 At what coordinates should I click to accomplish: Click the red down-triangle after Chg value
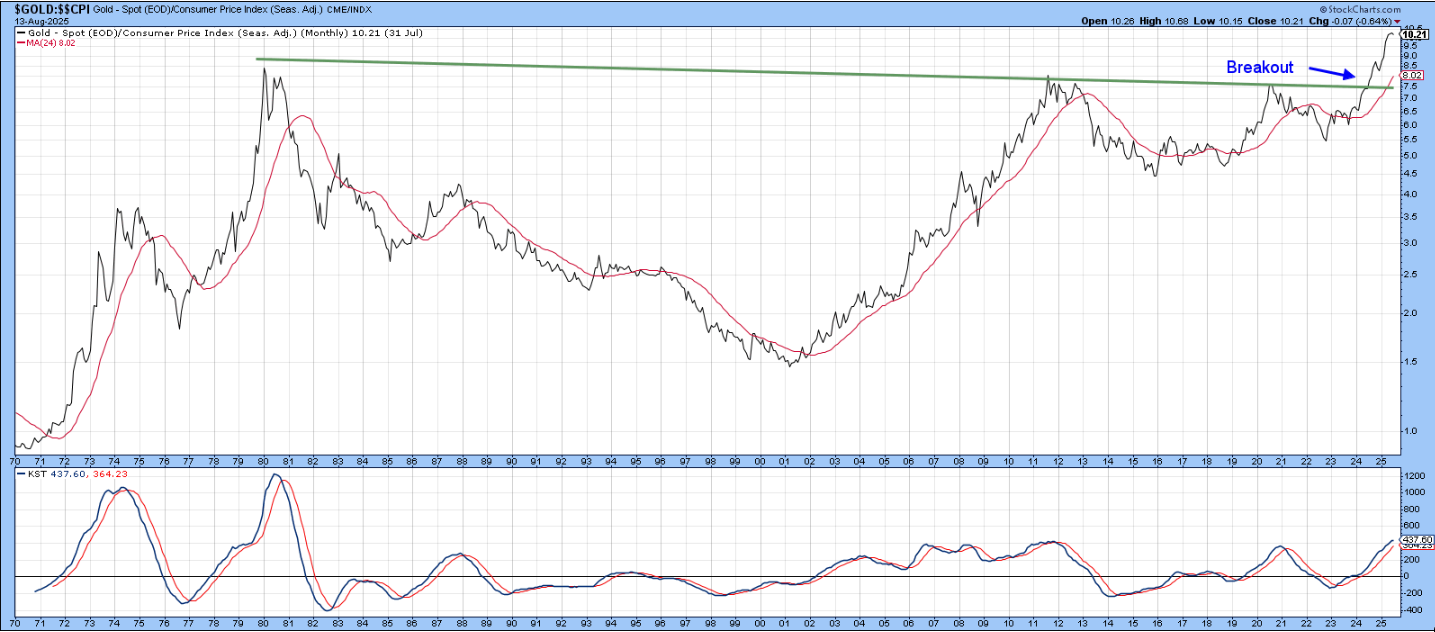[1398, 20]
